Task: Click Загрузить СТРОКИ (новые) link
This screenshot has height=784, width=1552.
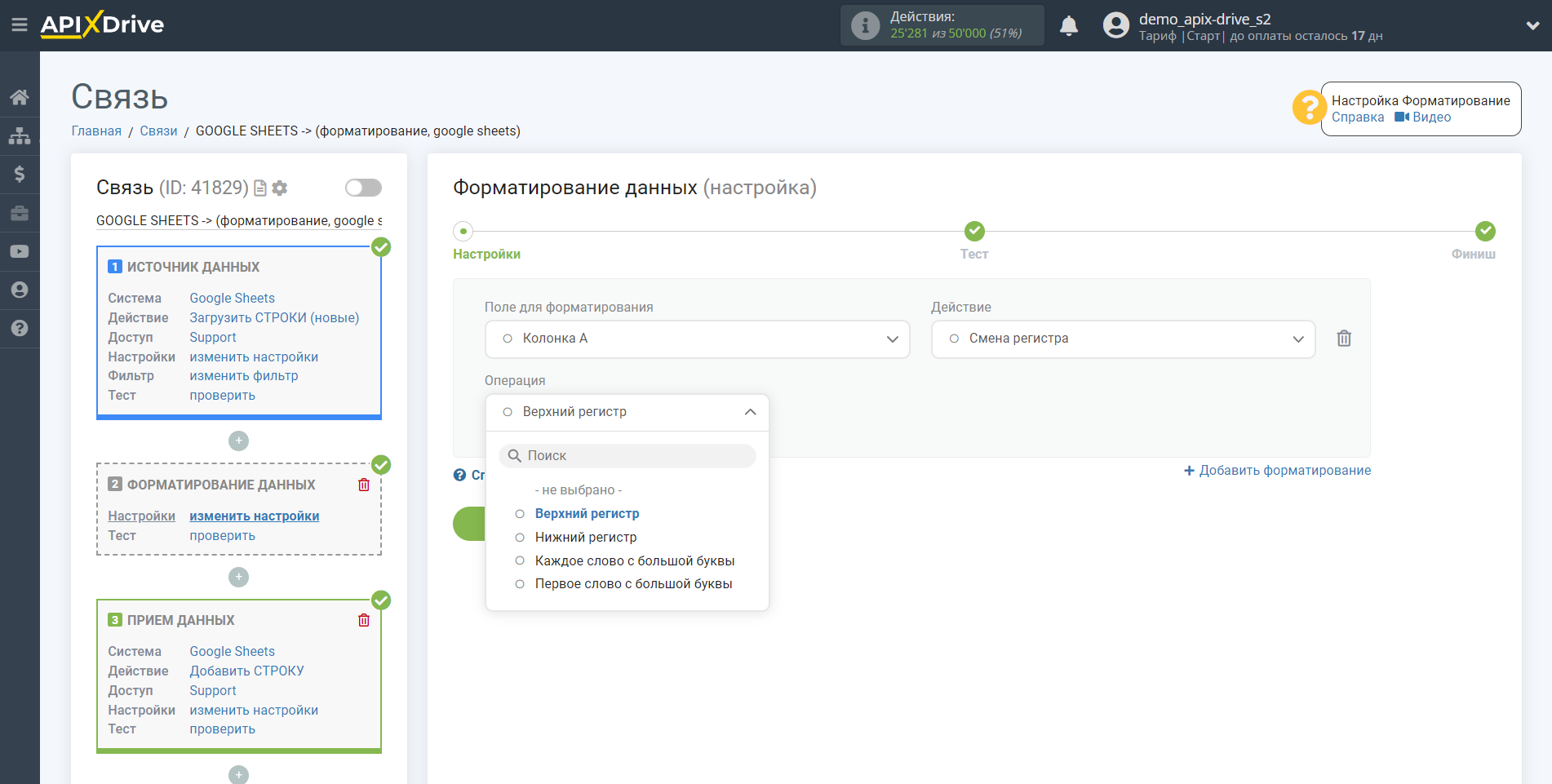Action: pyautogui.click(x=274, y=317)
